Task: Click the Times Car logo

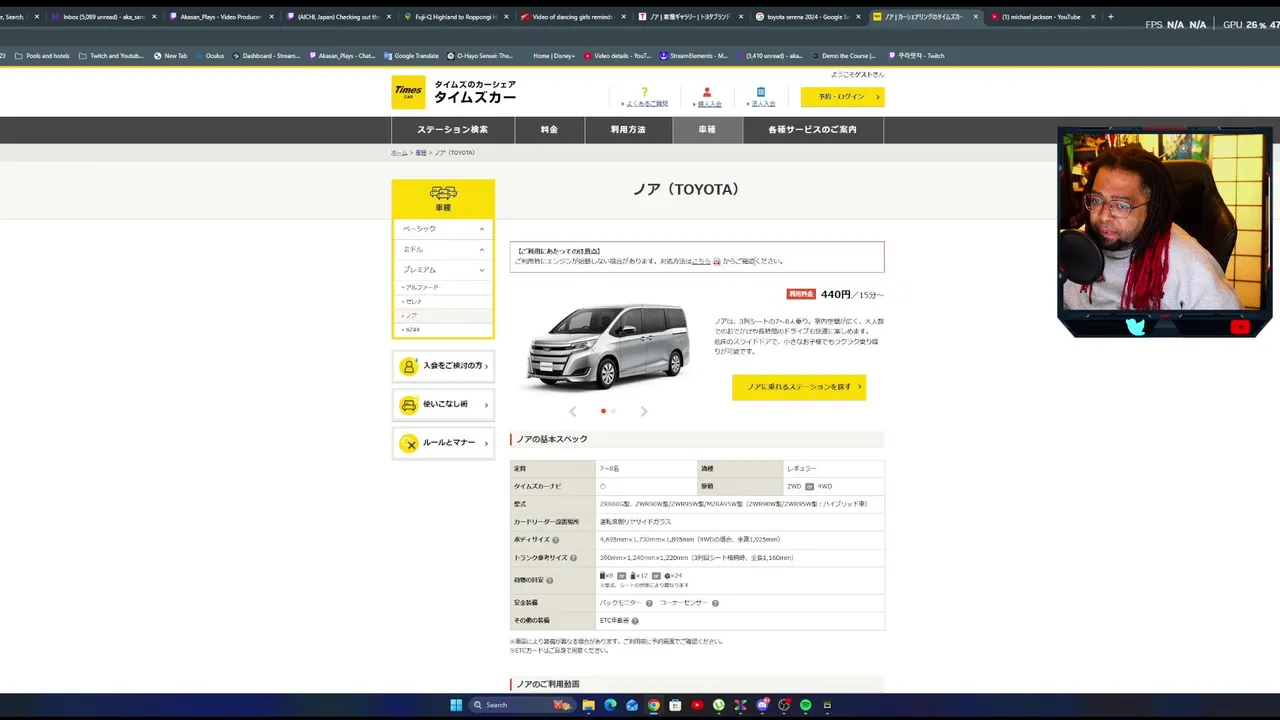Action: coord(408,92)
